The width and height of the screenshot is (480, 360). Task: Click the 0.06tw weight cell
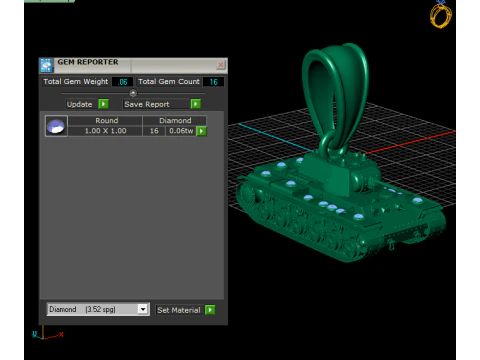click(181, 131)
